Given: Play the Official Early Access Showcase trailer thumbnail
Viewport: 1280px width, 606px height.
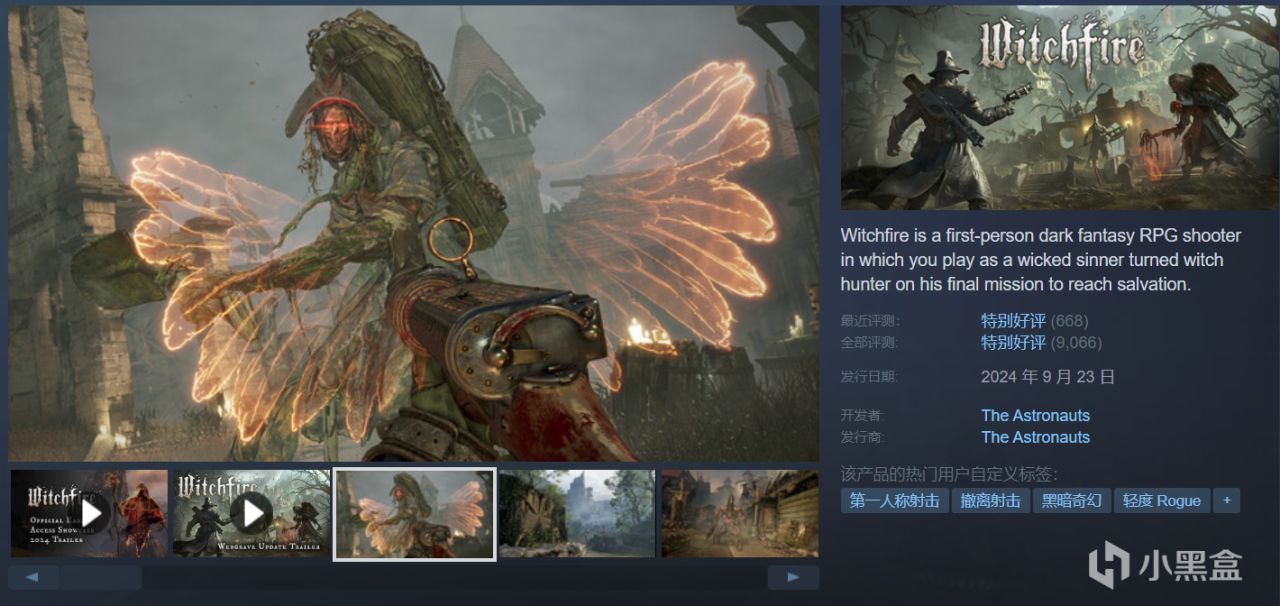Looking at the screenshot, I should [89, 514].
